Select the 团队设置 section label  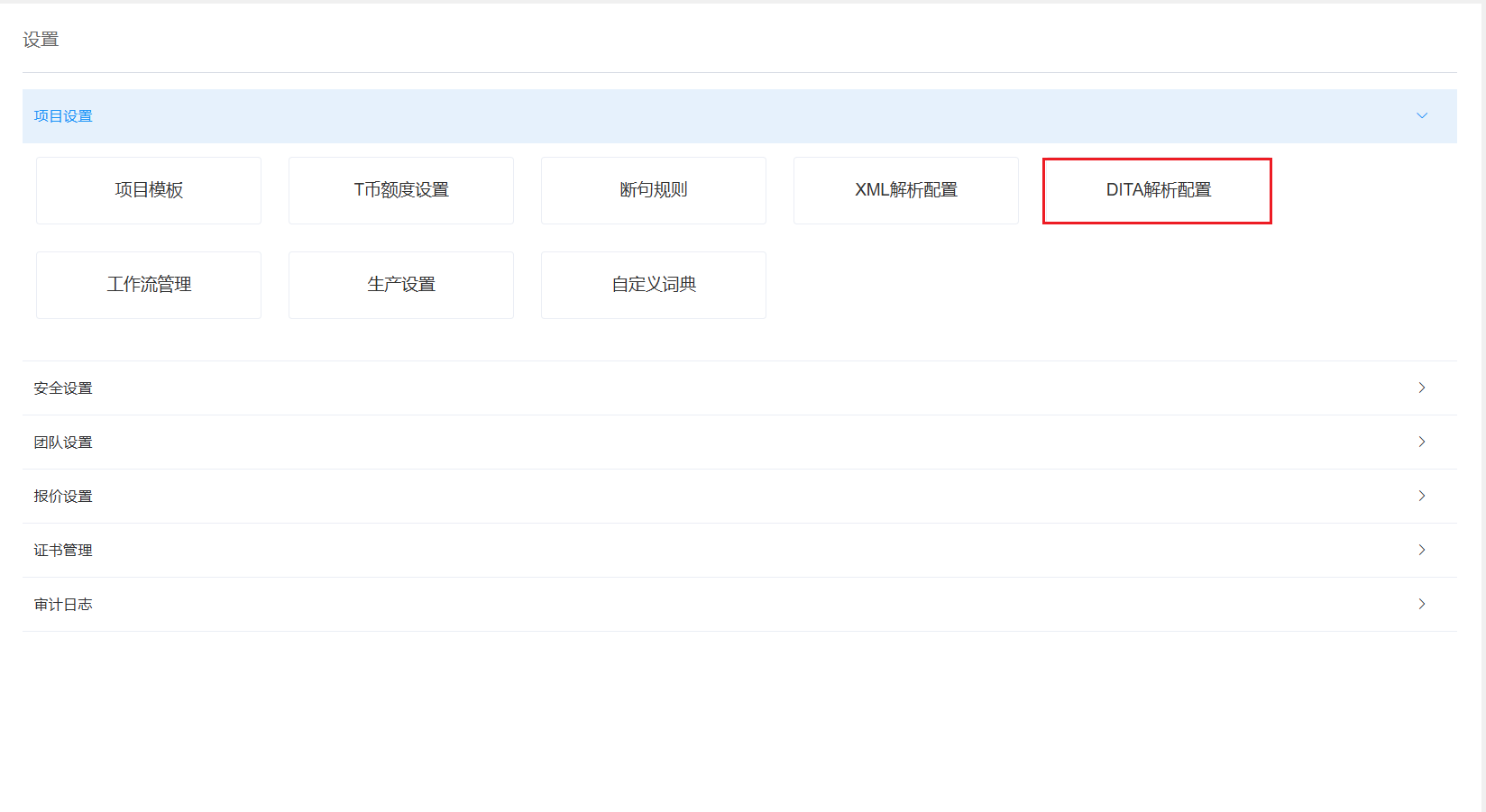coord(63,442)
